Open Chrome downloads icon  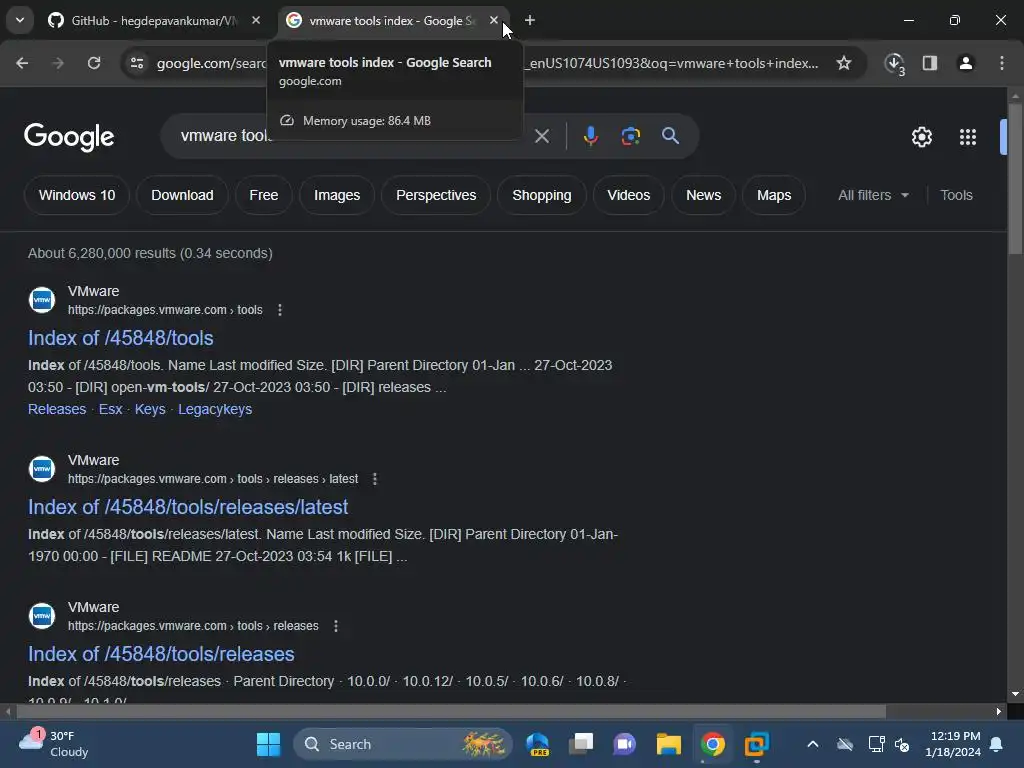pyautogui.click(x=895, y=63)
